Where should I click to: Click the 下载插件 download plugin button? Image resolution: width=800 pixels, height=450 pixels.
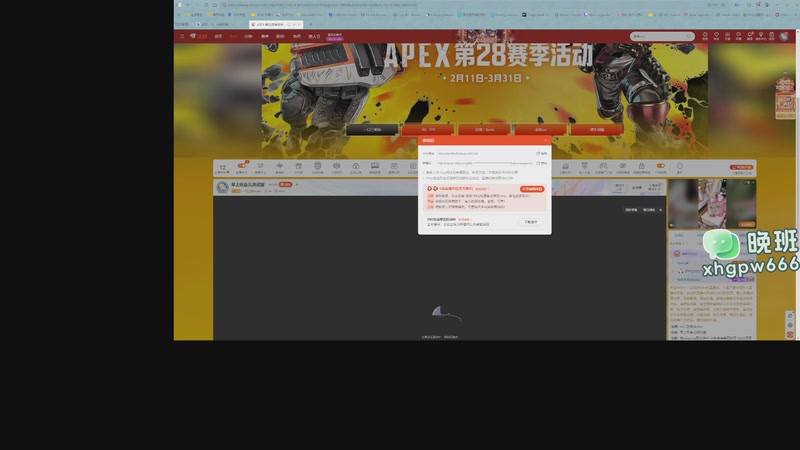[531, 222]
